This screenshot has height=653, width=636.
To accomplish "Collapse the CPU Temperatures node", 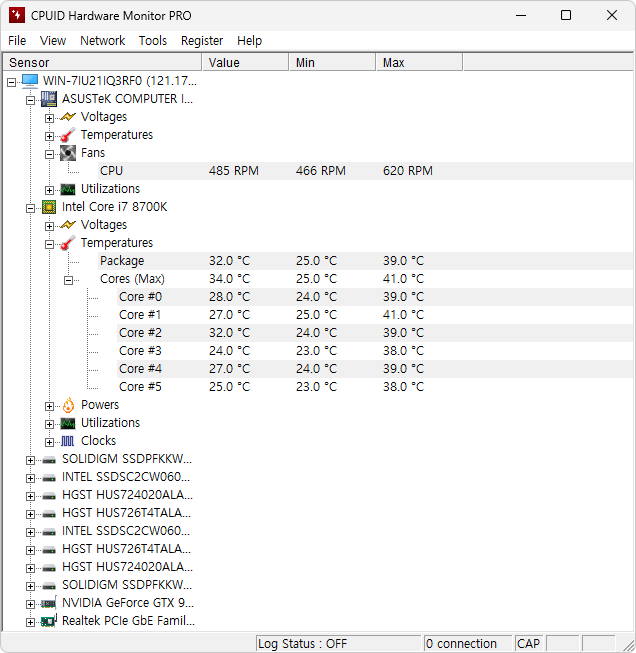I will coord(49,244).
